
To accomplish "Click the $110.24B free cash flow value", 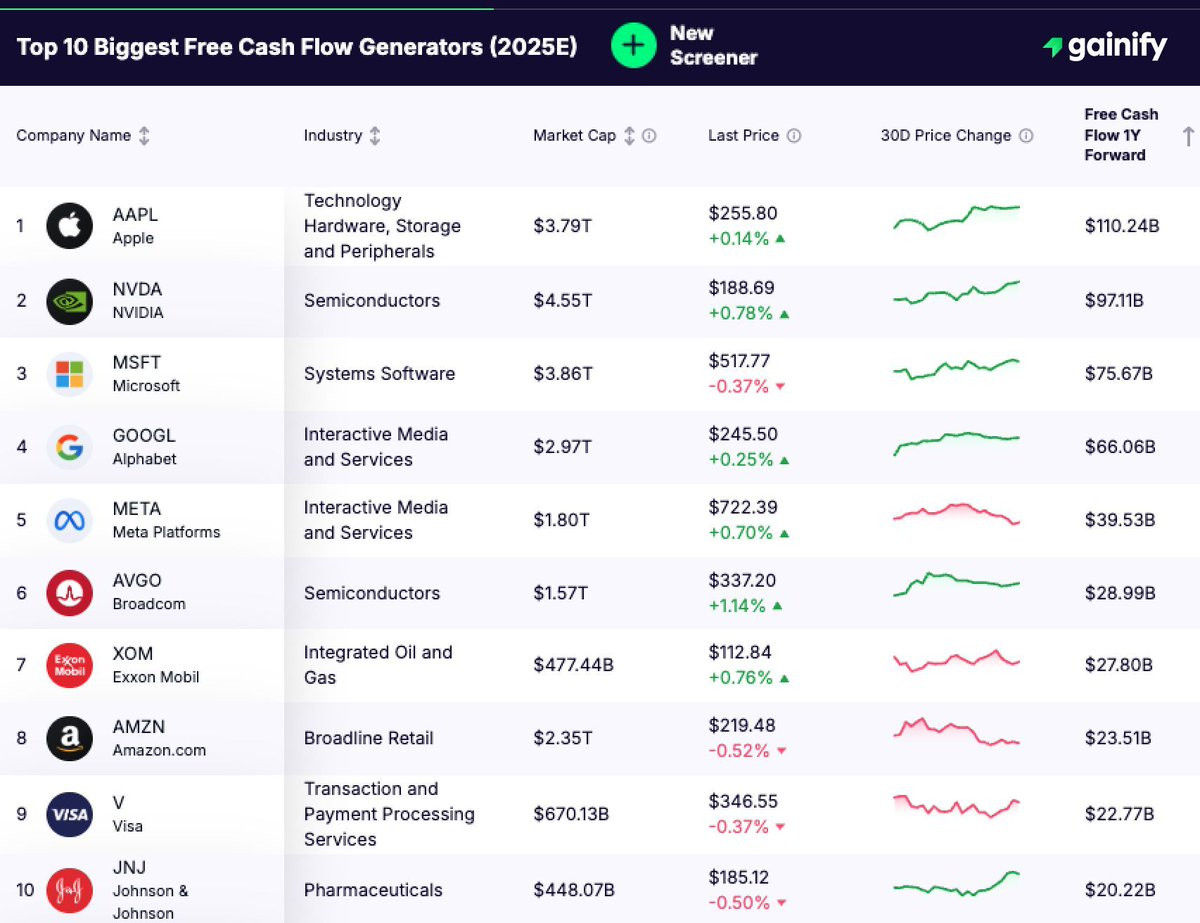I will tap(1122, 226).
